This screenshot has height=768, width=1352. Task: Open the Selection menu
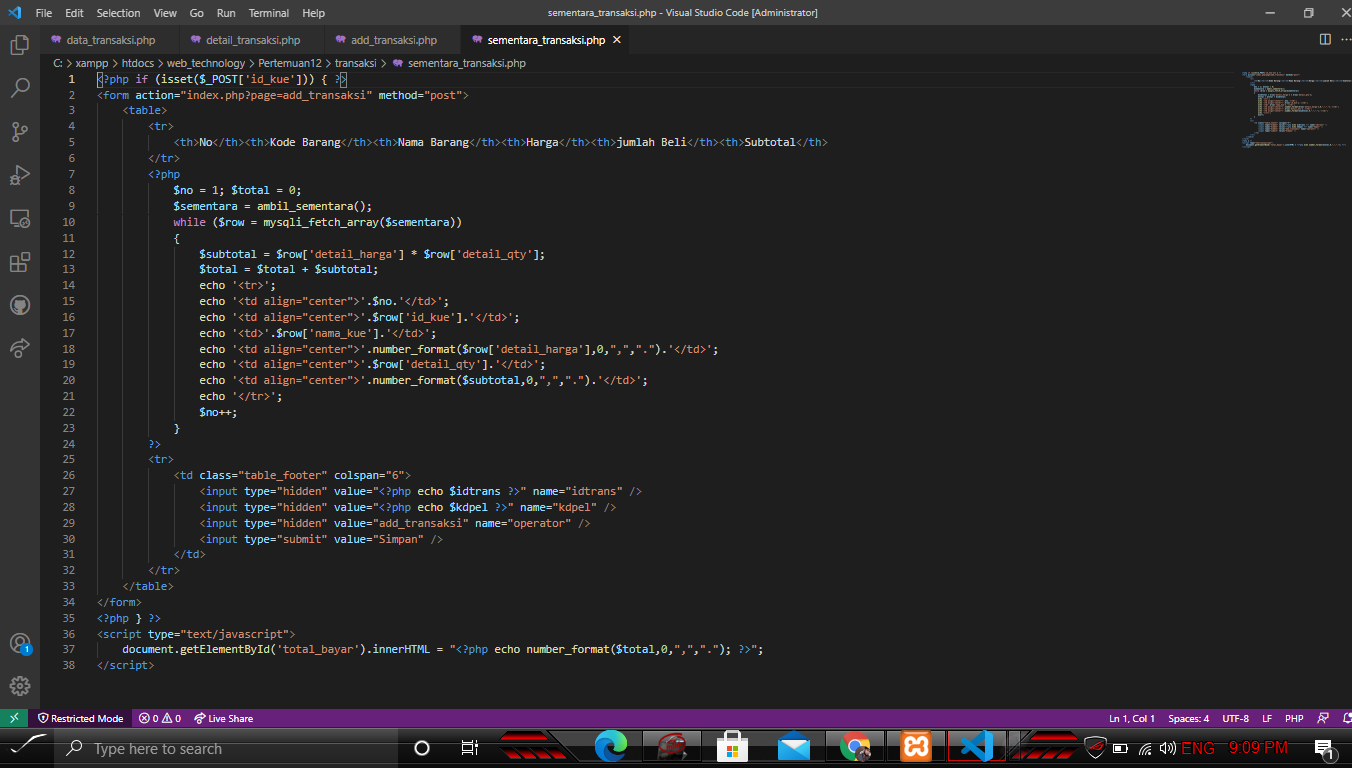tap(118, 13)
